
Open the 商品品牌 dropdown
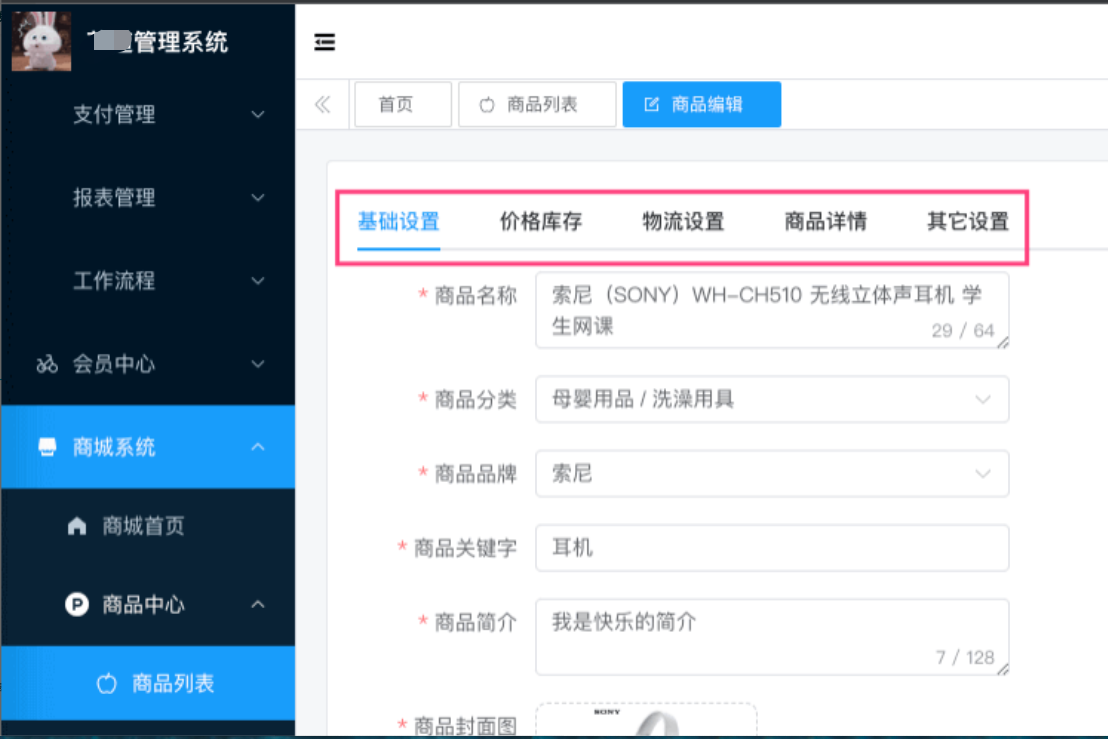click(771, 474)
